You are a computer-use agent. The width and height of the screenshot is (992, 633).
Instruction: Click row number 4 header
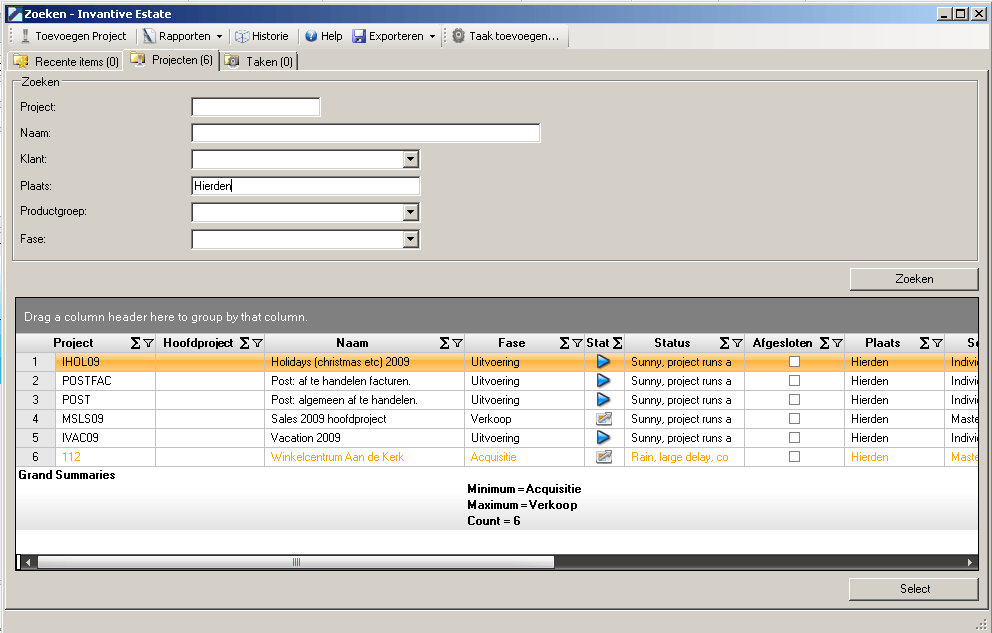point(35,419)
